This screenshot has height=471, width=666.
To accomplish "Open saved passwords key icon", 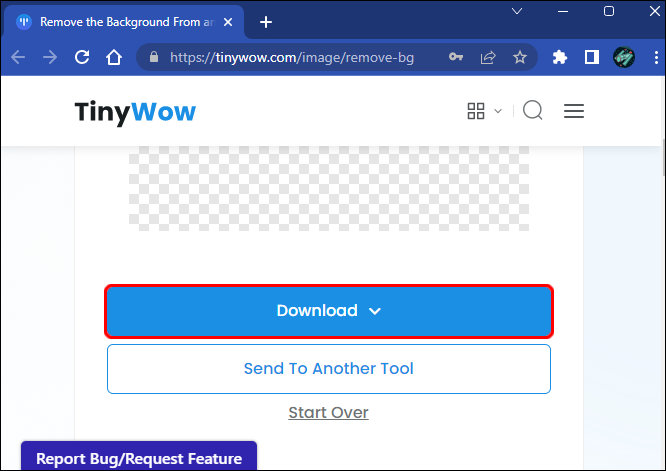I will click(456, 56).
